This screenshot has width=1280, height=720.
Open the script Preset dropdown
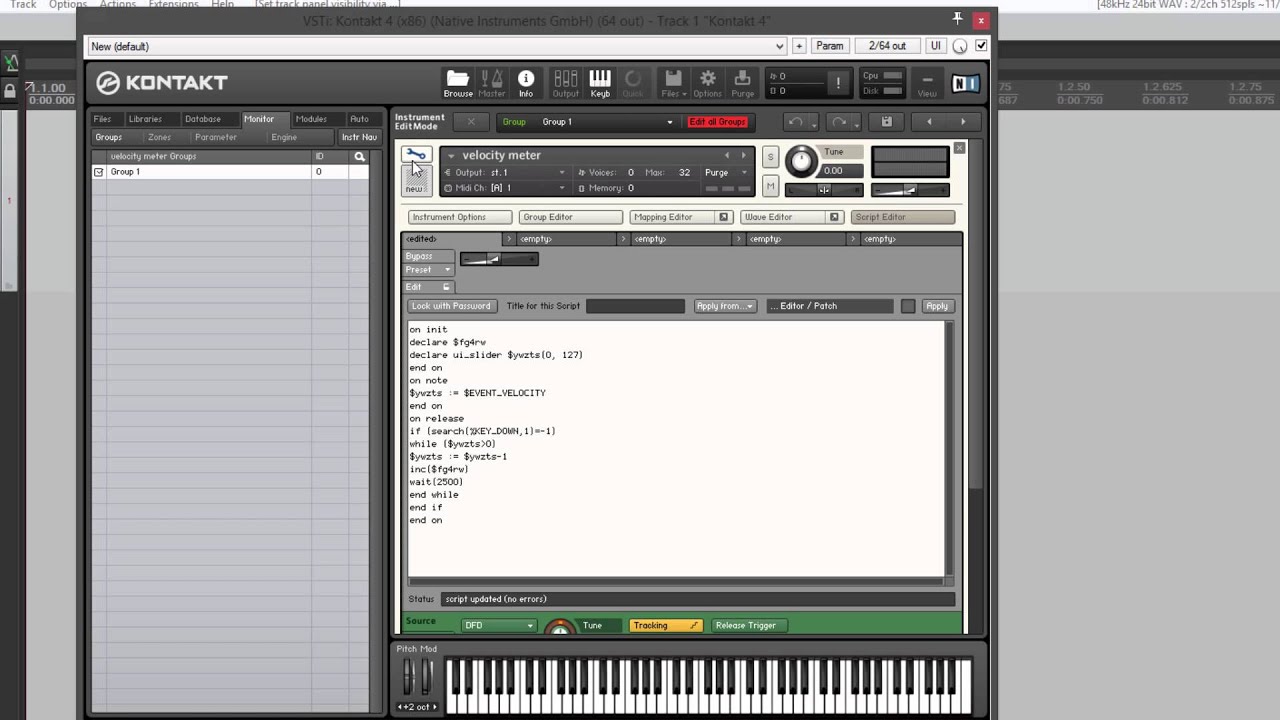click(428, 270)
